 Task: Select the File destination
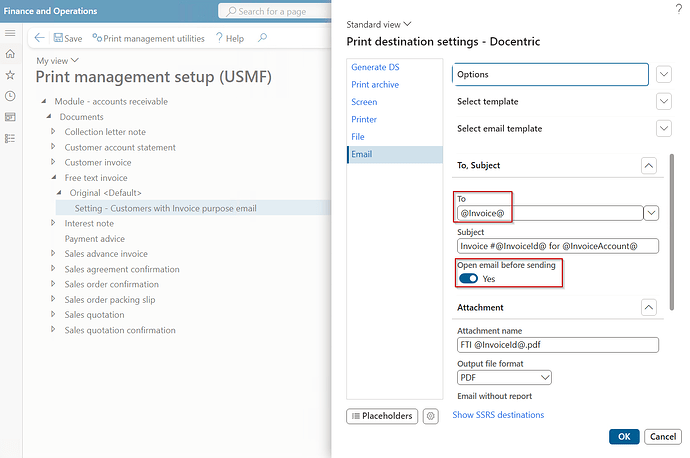[358, 137]
